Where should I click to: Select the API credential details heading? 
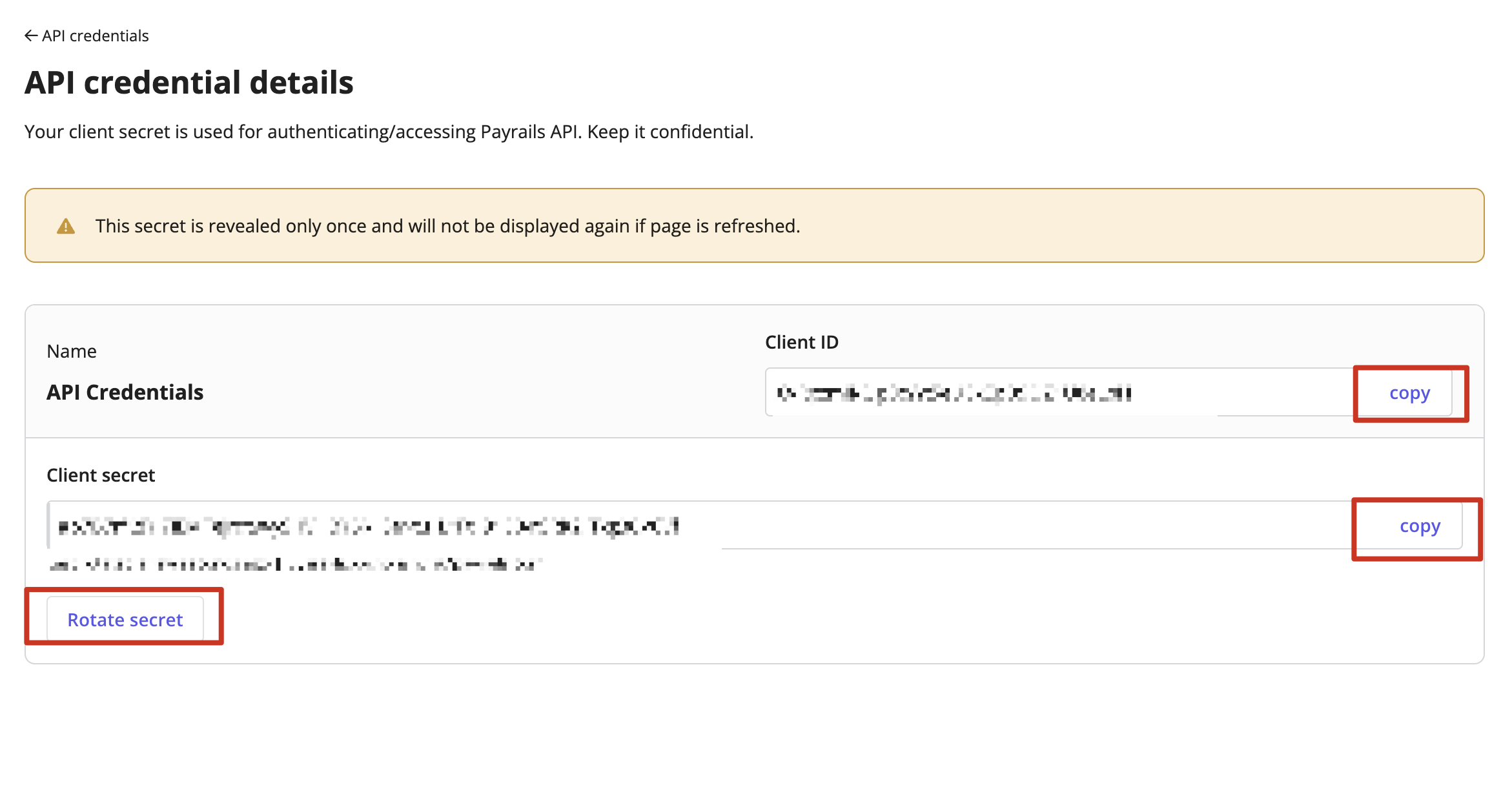[189, 83]
